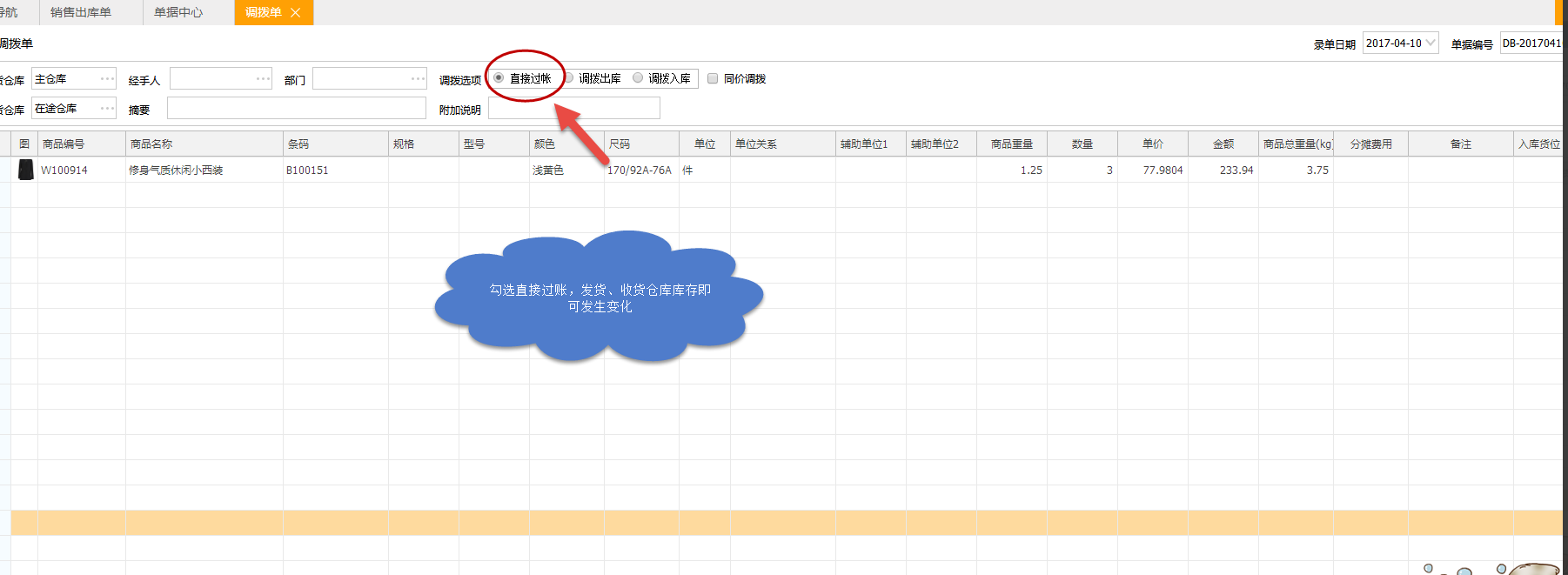This screenshot has width=1568, height=575.
Task: Click the 商品编号 column header
Action: pyautogui.click(x=82, y=144)
